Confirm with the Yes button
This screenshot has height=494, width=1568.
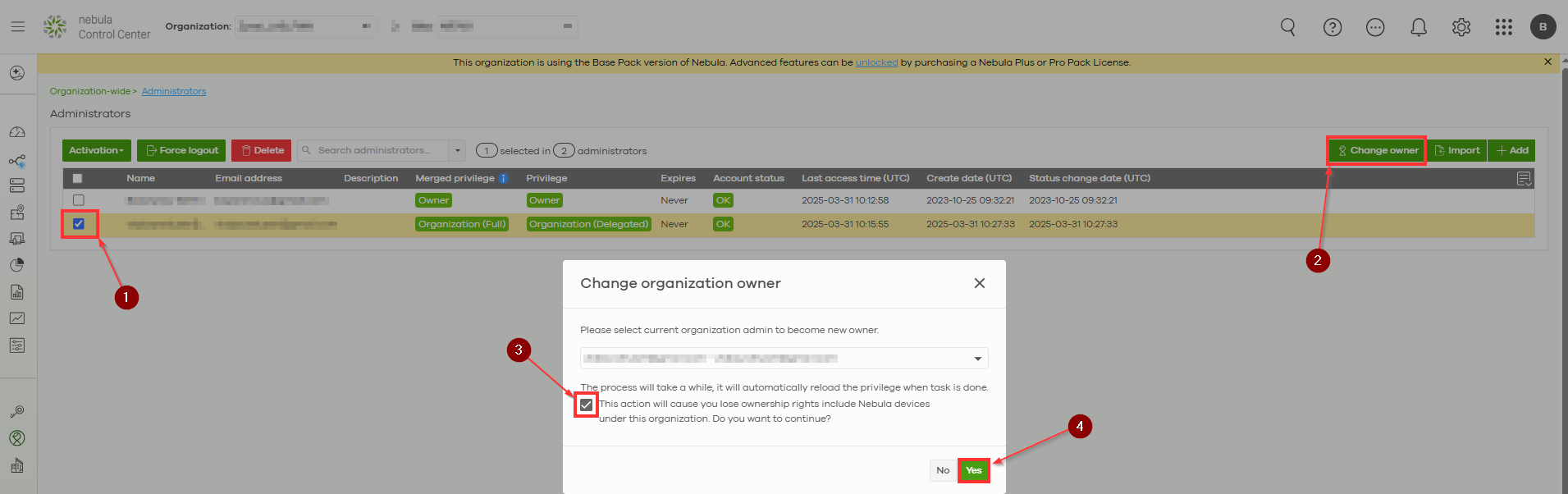[973, 470]
